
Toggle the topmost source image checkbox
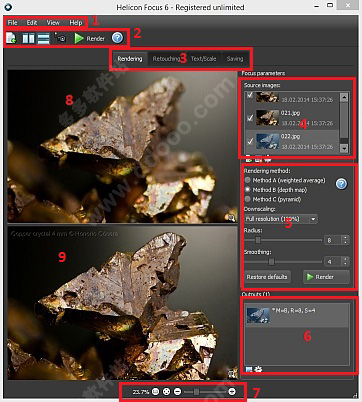coord(250,95)
